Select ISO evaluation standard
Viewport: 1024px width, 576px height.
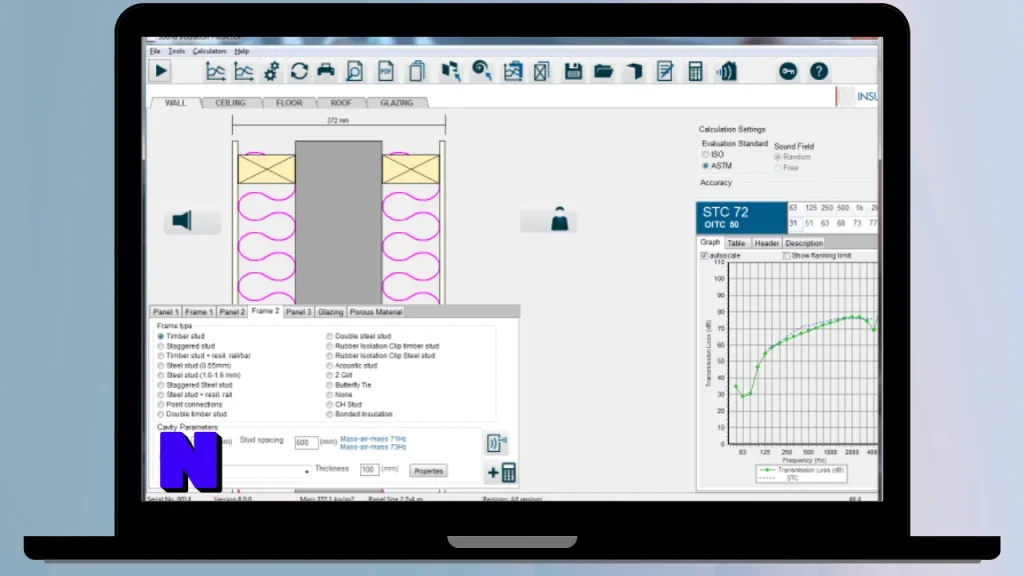coord(705,155)
